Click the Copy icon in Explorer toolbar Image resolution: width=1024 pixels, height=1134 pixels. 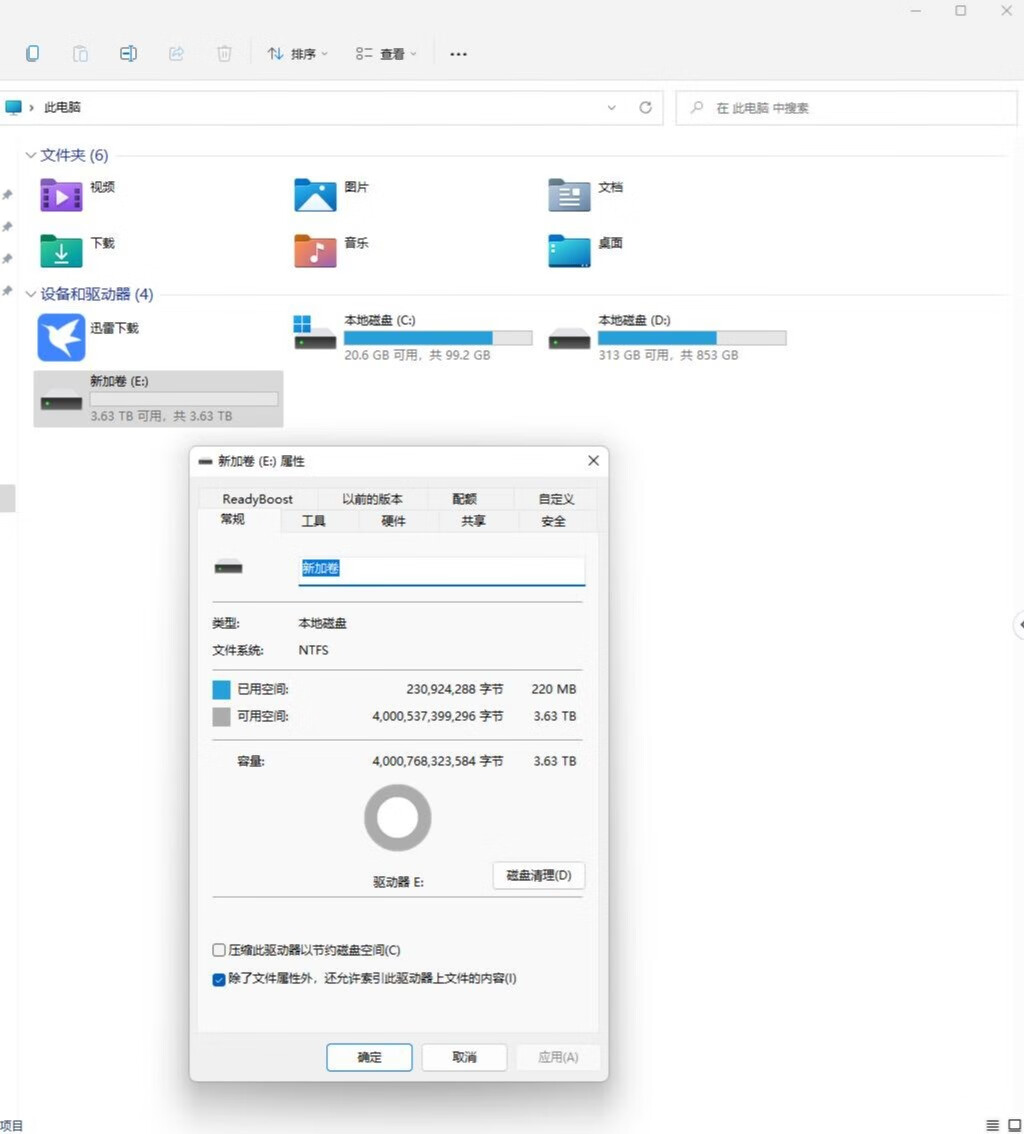tap(32, 54)
